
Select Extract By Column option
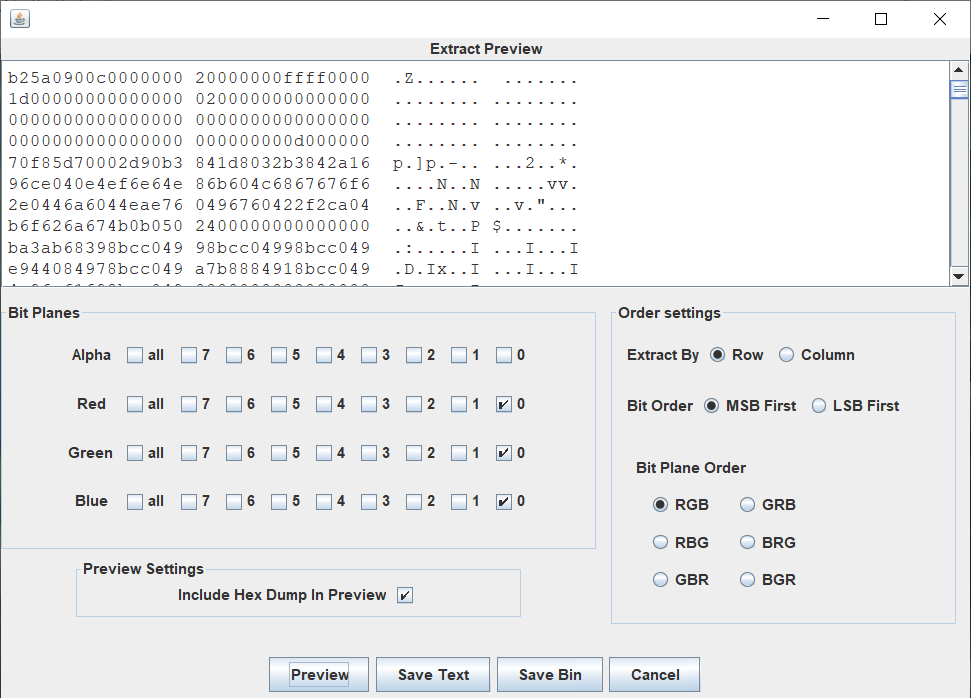(x=786, y=355)
